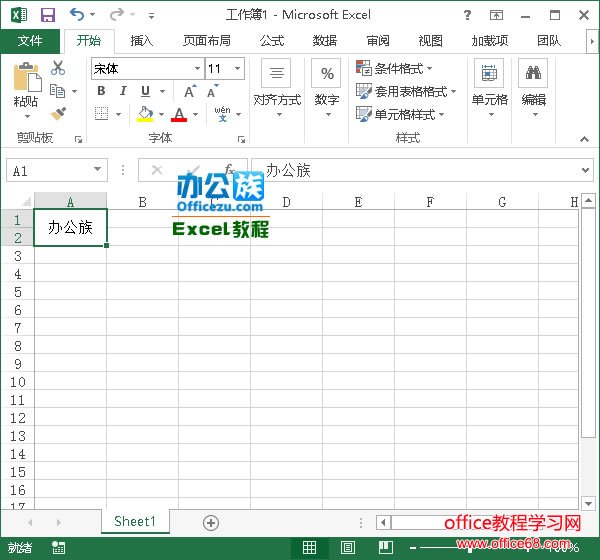Switch to Normal view icon

tap(309, 548)
